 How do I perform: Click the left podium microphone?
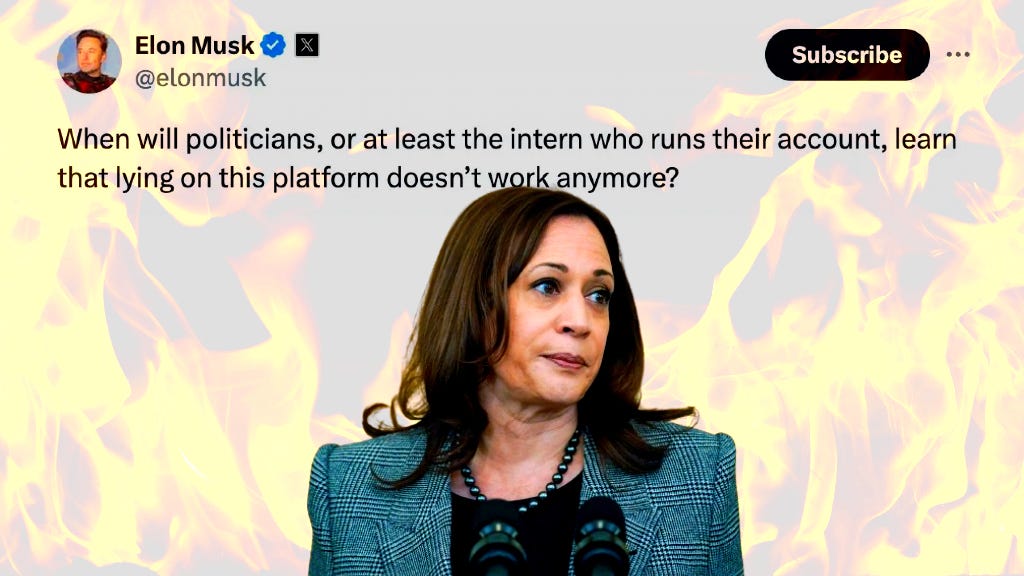click(496, 539)
